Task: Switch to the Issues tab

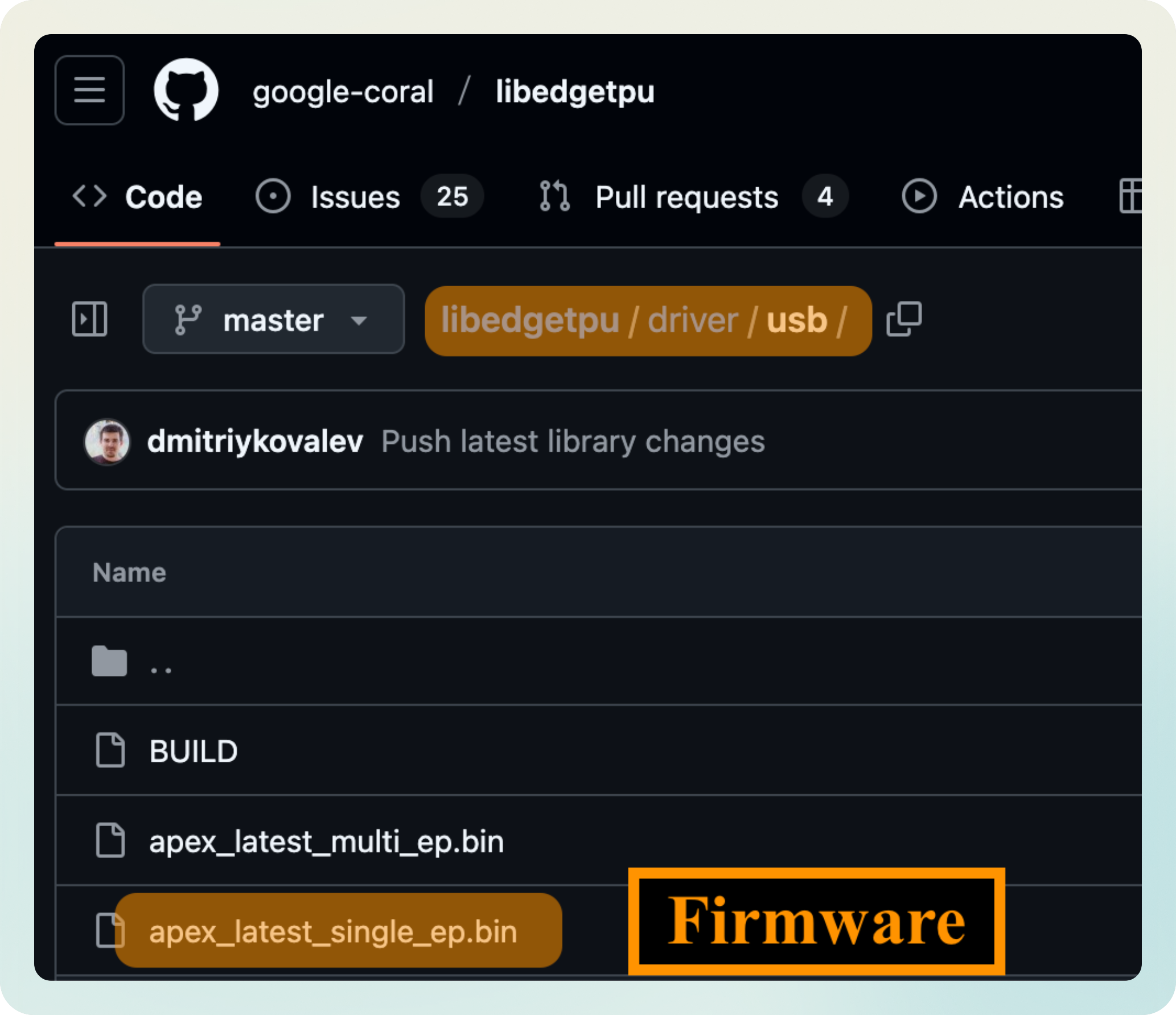Action: coord(356,197)
